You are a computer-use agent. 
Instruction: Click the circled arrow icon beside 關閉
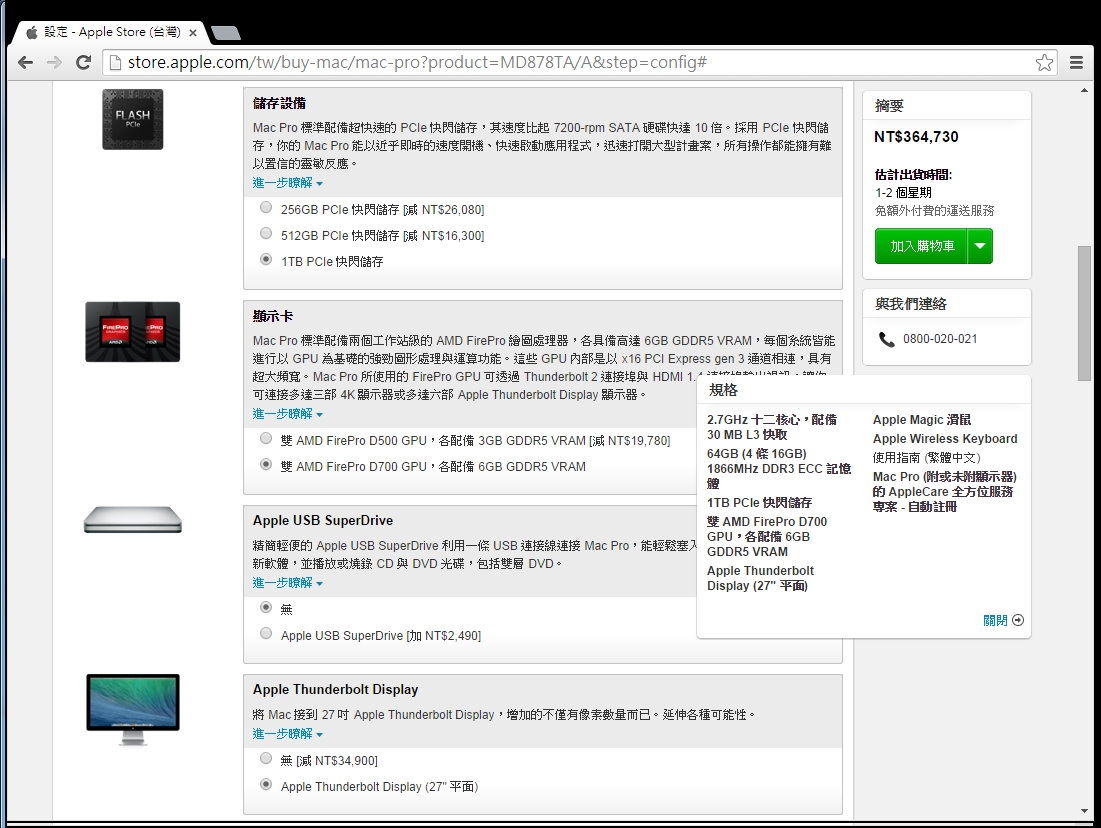(1018, 620)
